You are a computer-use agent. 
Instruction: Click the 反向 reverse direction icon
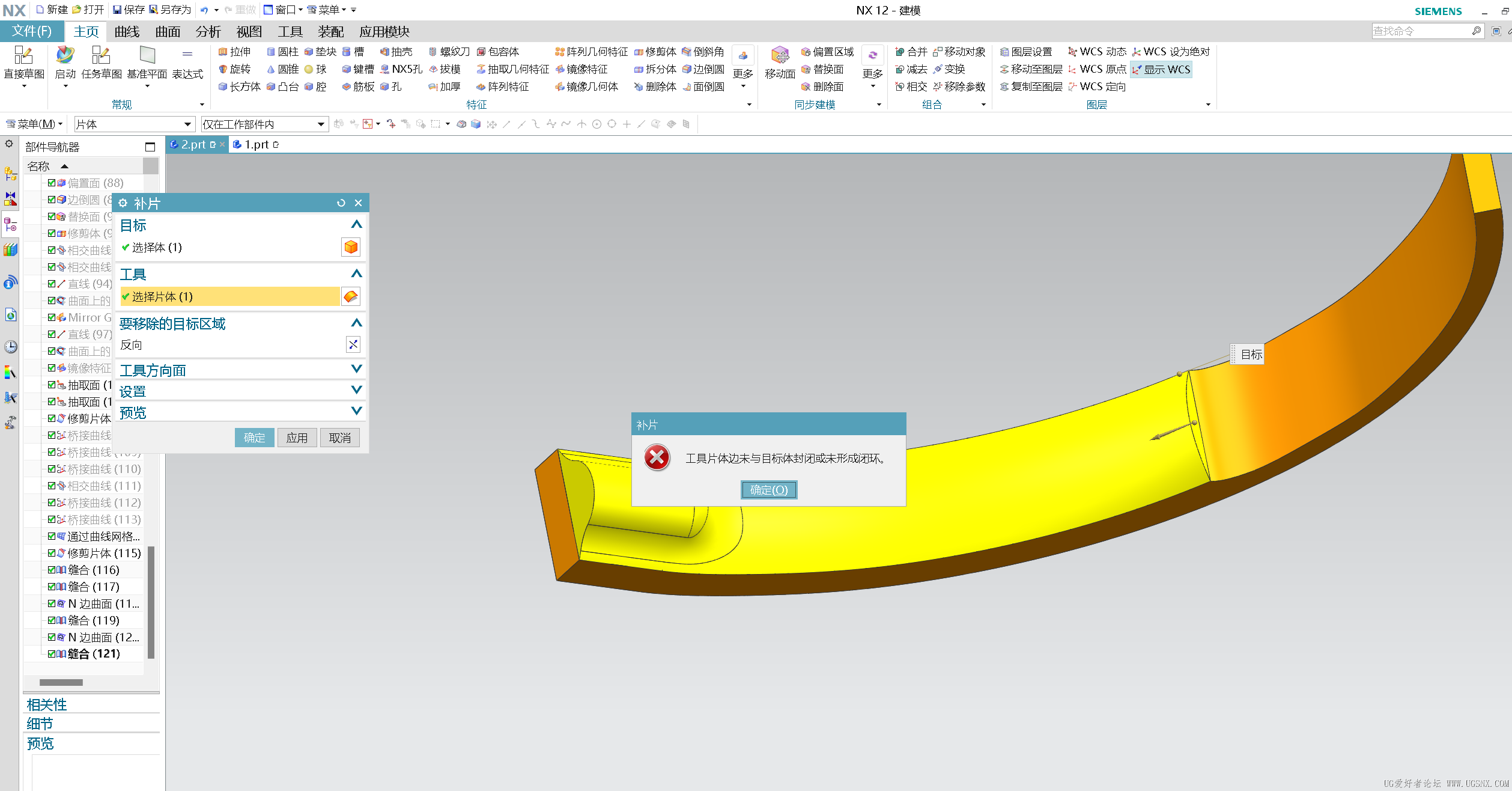tap(353, 344)
